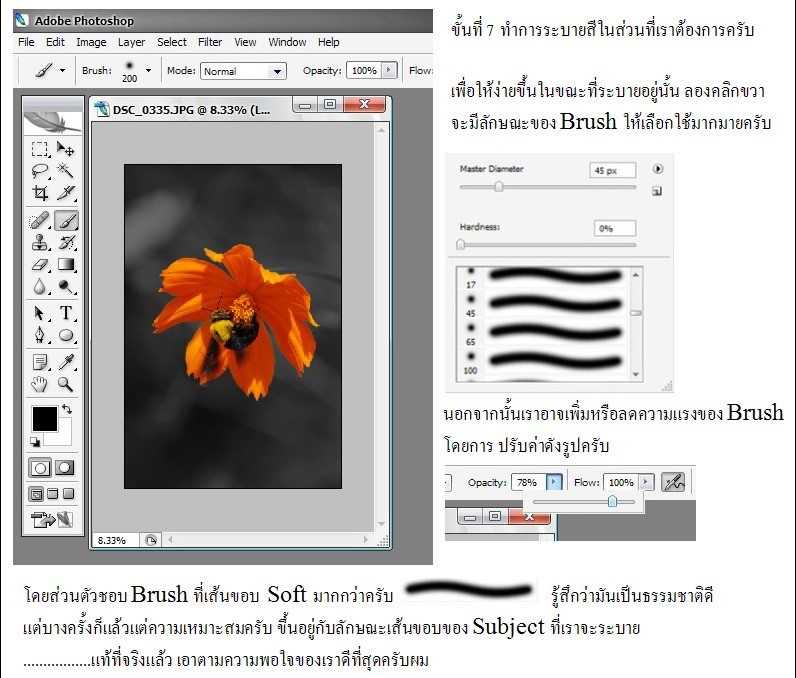Switch to Standard editing mode
796x678 pixels.
point(40,467)
